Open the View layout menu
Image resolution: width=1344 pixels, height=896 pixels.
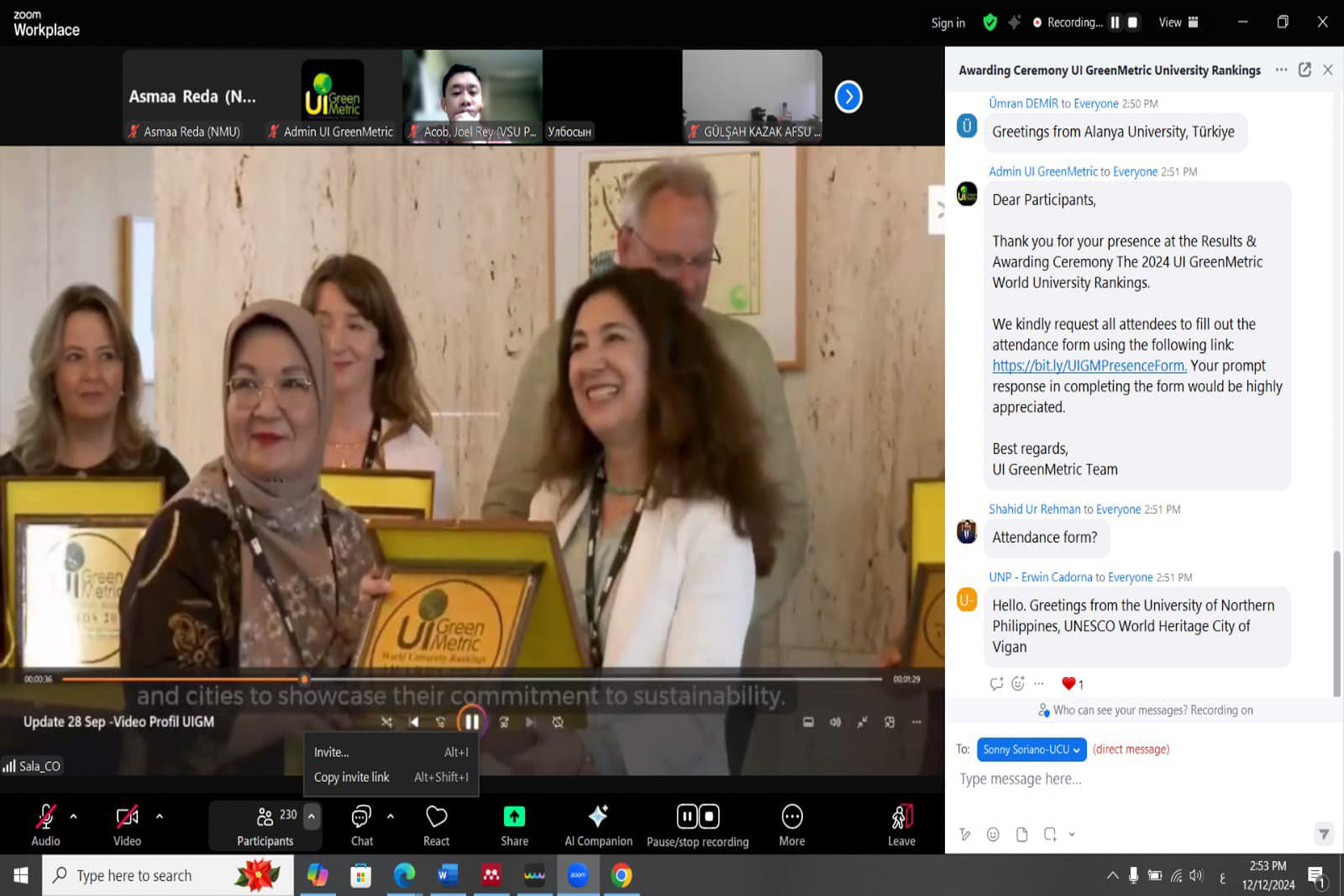(x=1179, y=22)
